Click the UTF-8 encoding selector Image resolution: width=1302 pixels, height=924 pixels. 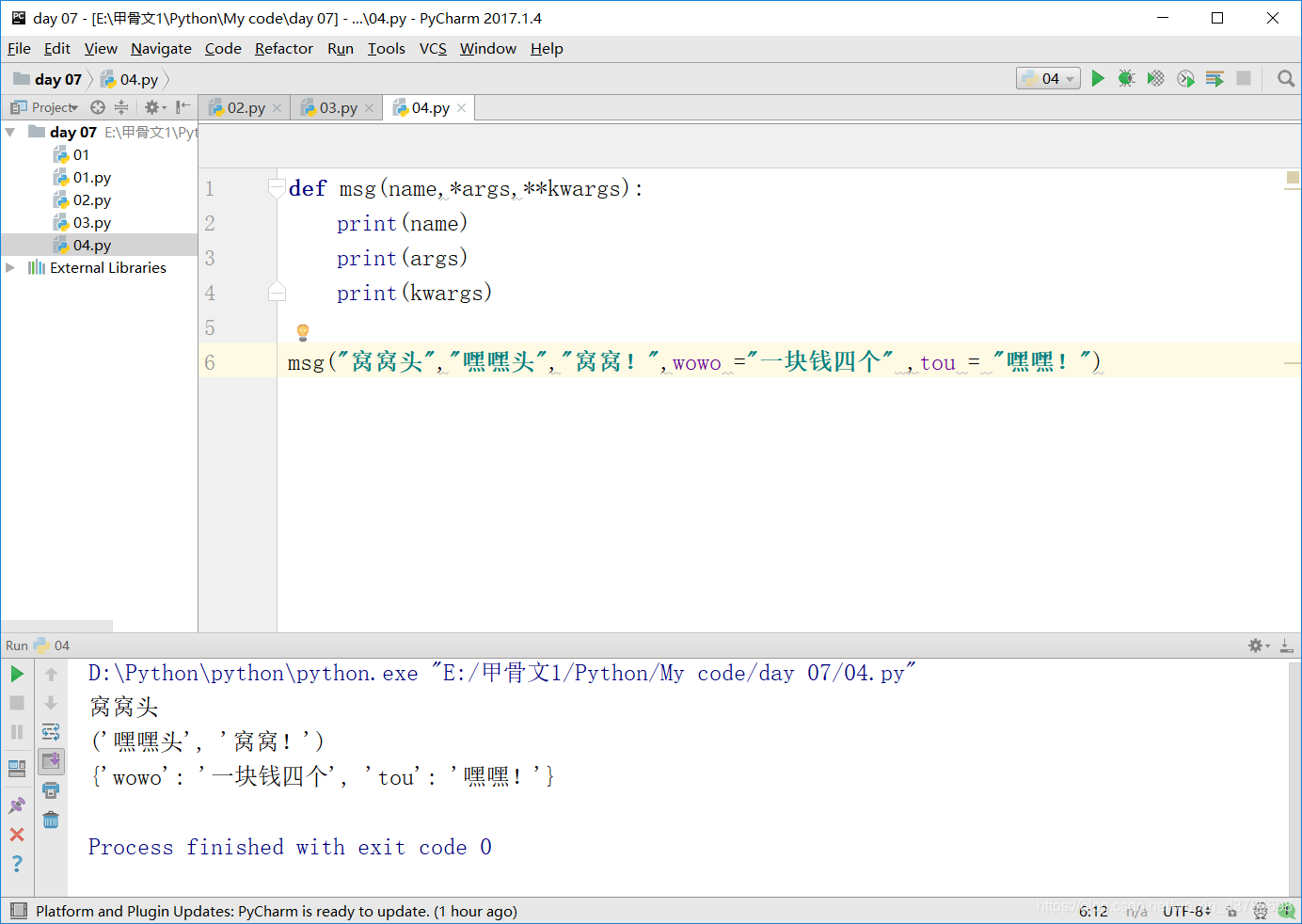[x=1186, y=911]
